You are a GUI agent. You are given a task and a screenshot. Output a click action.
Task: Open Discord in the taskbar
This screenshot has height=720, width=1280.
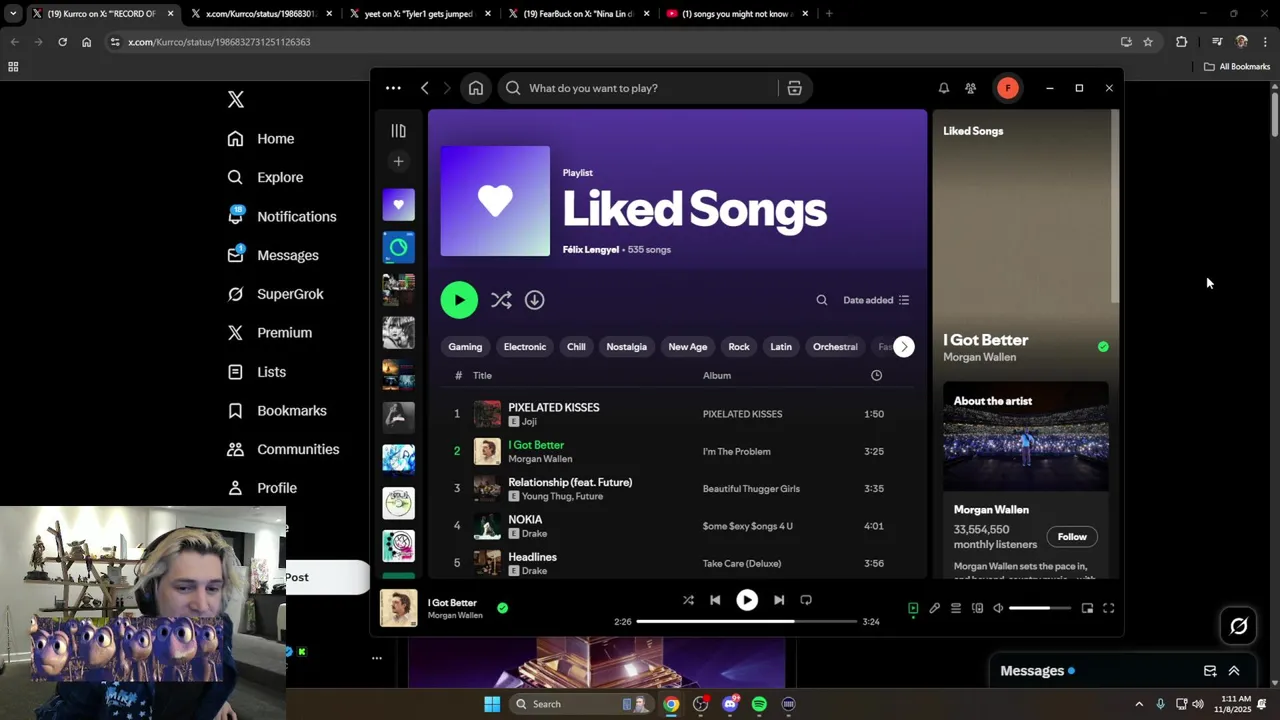click(729, 704)
